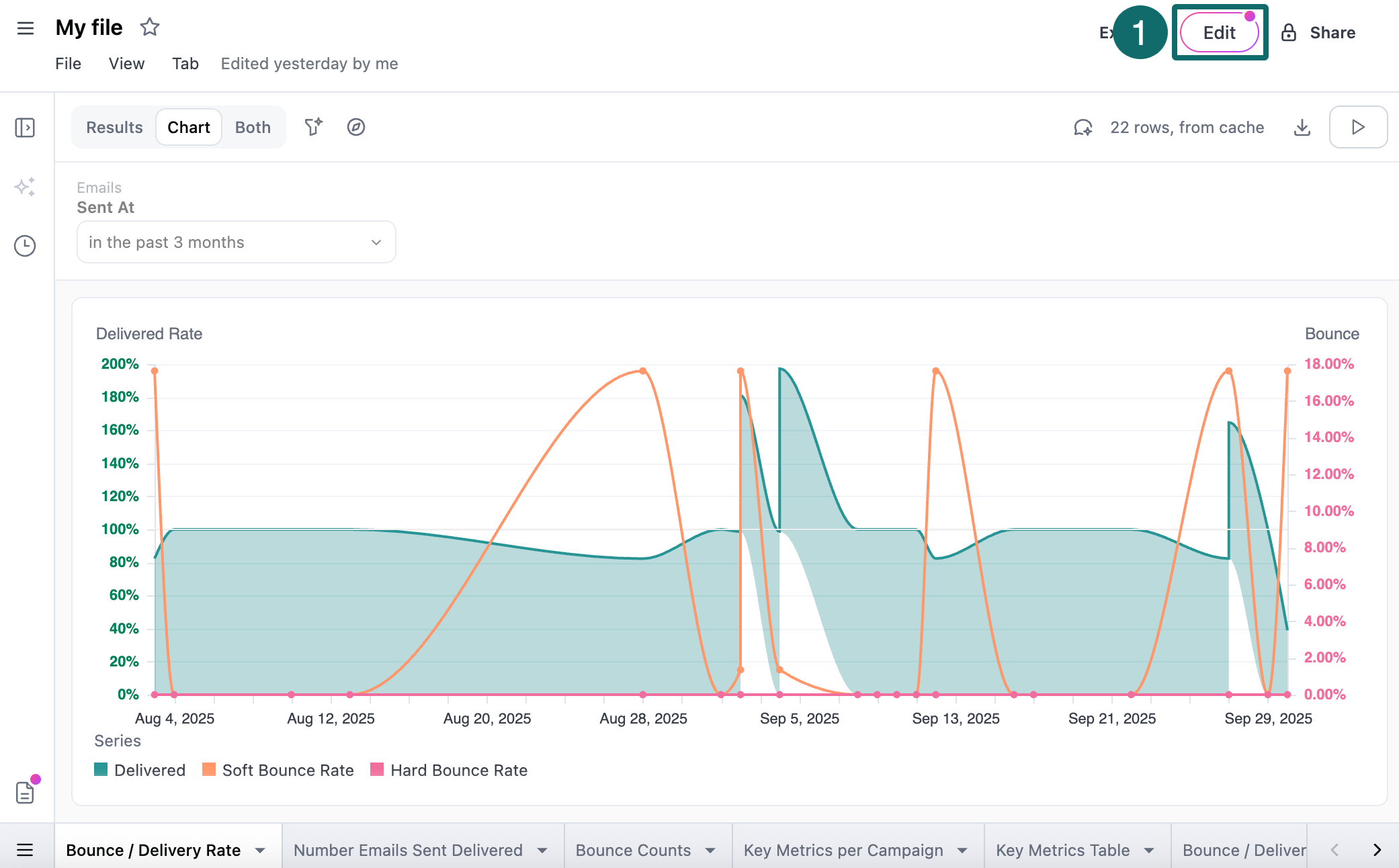The width and height of the screenshot is (1399, 868).
Task: Select the AI filter funnel tool
Action: 312,127
